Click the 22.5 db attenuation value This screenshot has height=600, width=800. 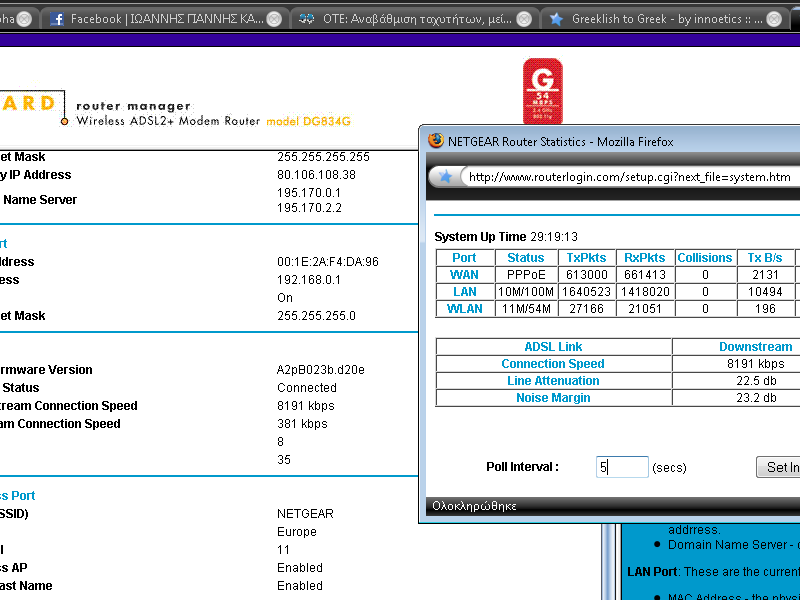coord(756,381)
